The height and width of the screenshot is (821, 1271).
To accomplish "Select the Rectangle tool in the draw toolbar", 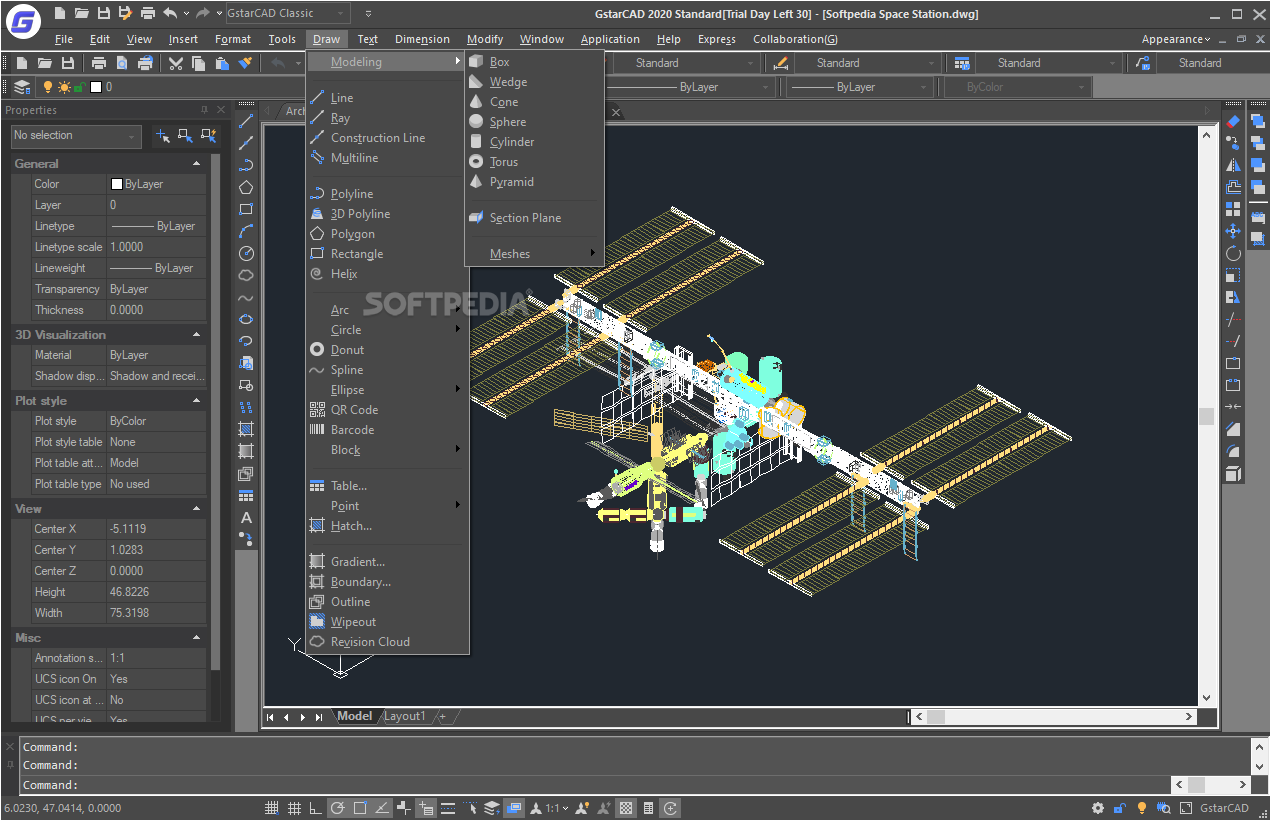I will 246,209.
